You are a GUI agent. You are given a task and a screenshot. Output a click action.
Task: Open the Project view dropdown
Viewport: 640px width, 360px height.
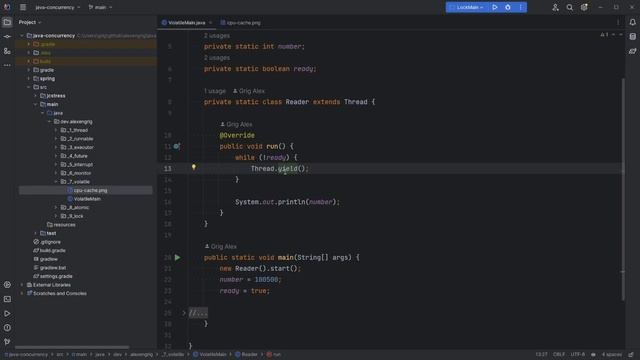coord(30,22)
